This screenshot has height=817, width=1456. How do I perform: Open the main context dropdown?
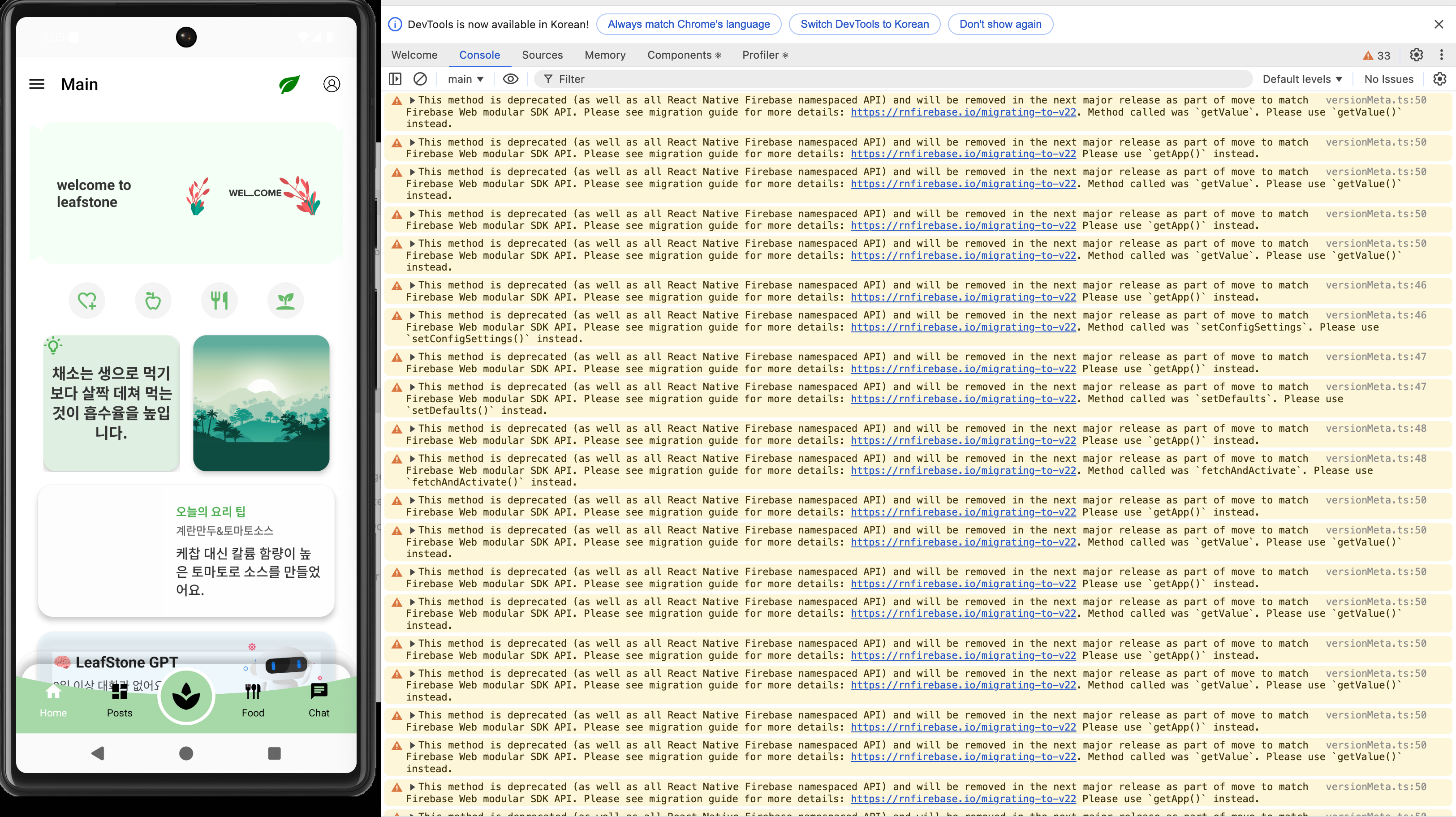coord(465,79)
